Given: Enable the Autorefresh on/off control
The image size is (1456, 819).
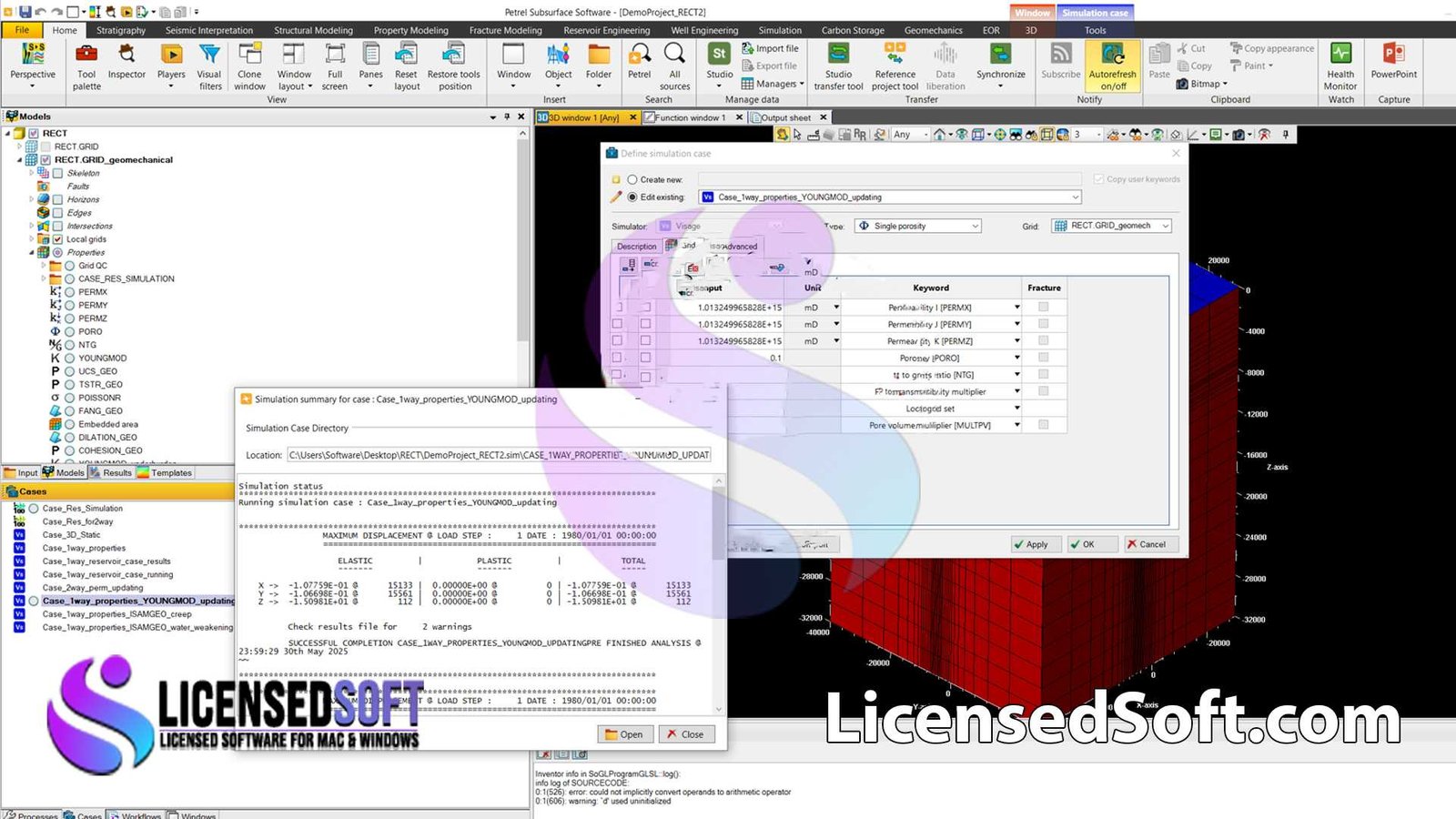Looking at the screenshot, I should point(1112,64).
